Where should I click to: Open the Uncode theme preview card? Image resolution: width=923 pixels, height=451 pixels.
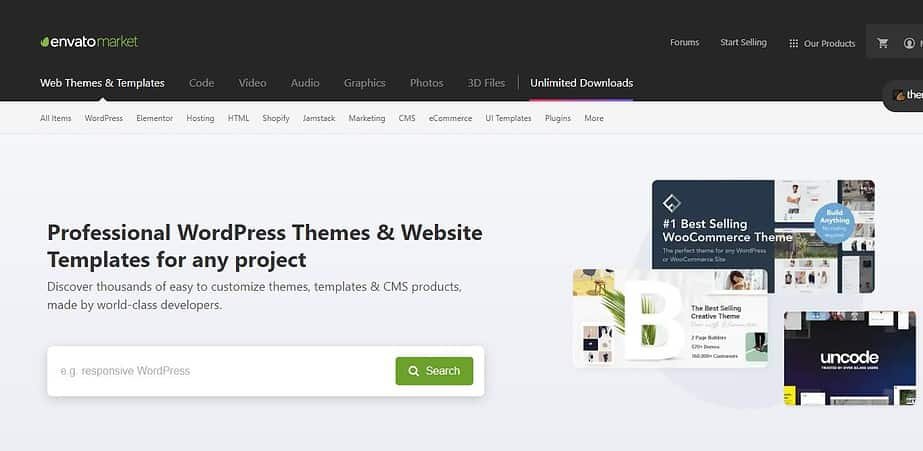pos(850,358)
